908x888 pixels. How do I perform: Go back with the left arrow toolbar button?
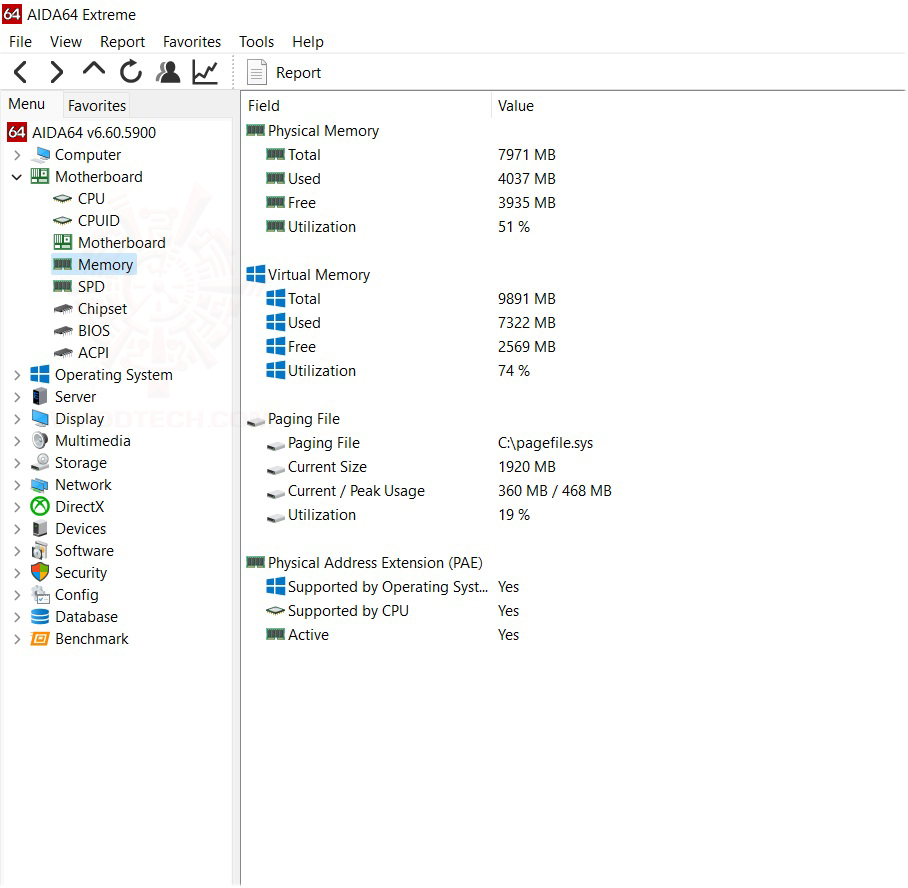click(20, 72)
